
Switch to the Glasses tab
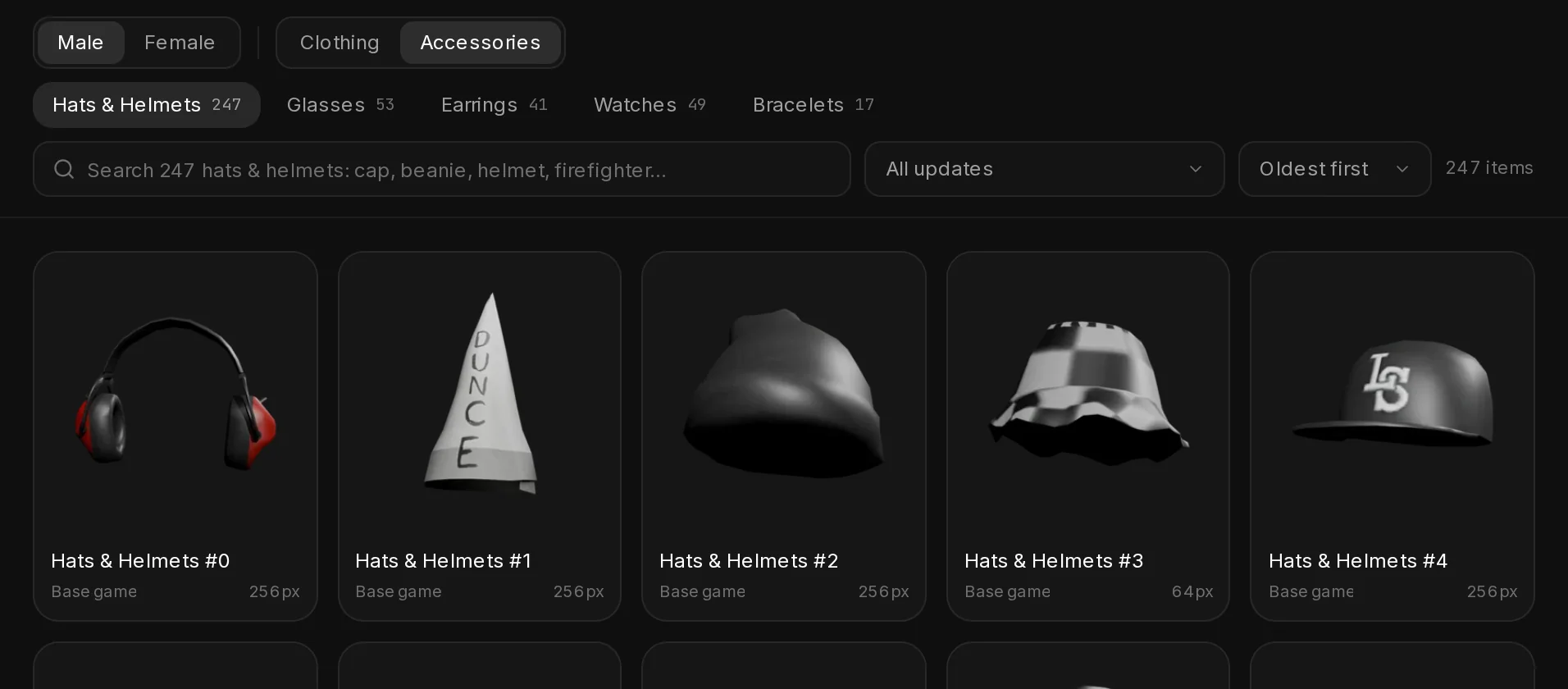tap(340, 105)
